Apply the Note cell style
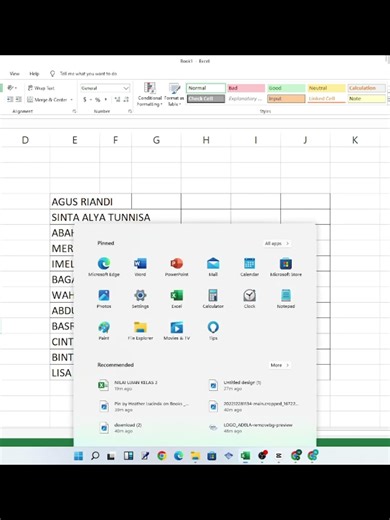This screenshot has width=390, height=520. (367, 99)
